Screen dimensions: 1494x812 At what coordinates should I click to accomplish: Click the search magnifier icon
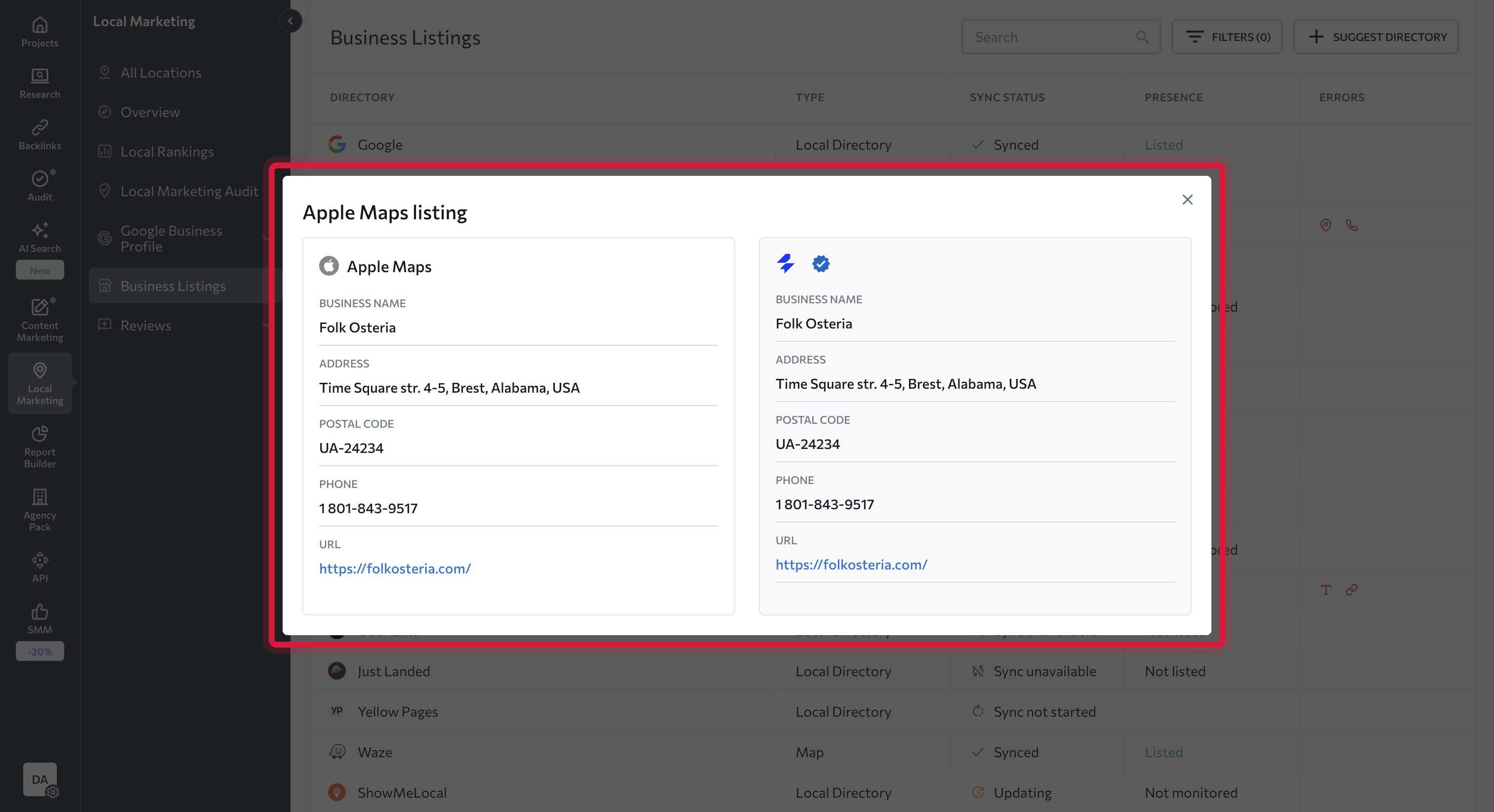(1142, 37)
